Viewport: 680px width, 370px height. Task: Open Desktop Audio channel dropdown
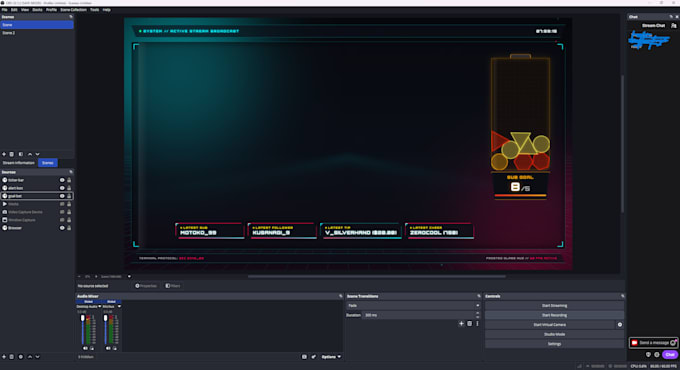click(x=100, y=306)
